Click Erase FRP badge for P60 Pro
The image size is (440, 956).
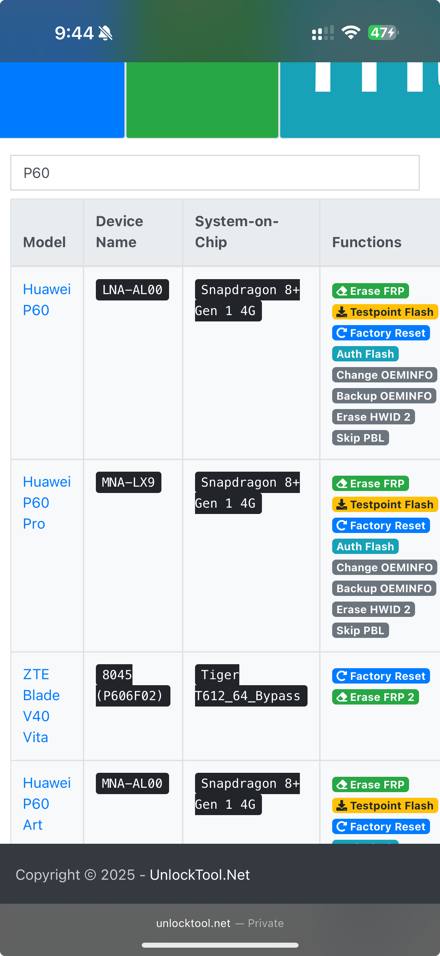(371, 483)
